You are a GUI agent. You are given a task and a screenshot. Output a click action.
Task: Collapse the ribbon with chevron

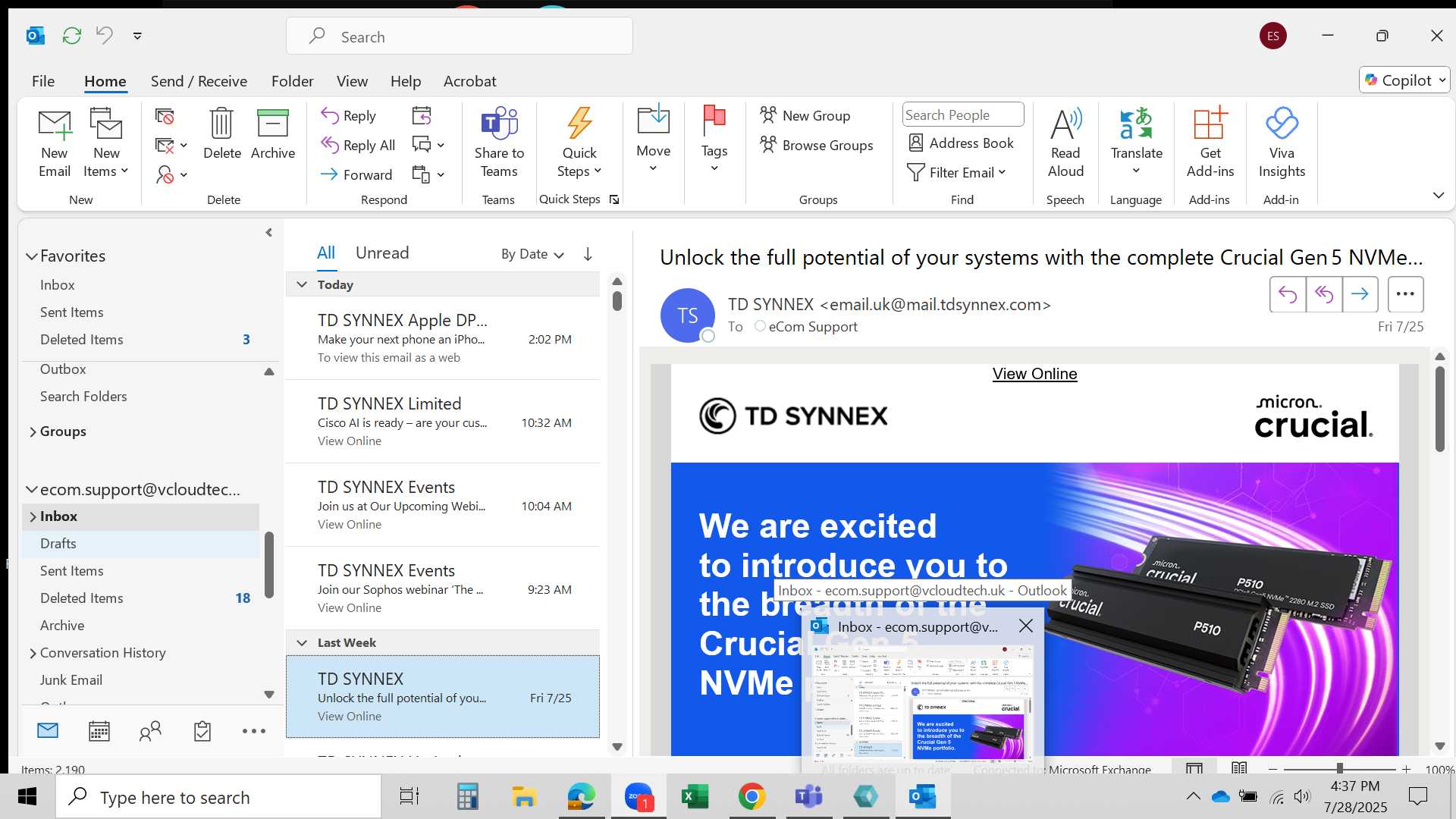tap(1438, 196)
